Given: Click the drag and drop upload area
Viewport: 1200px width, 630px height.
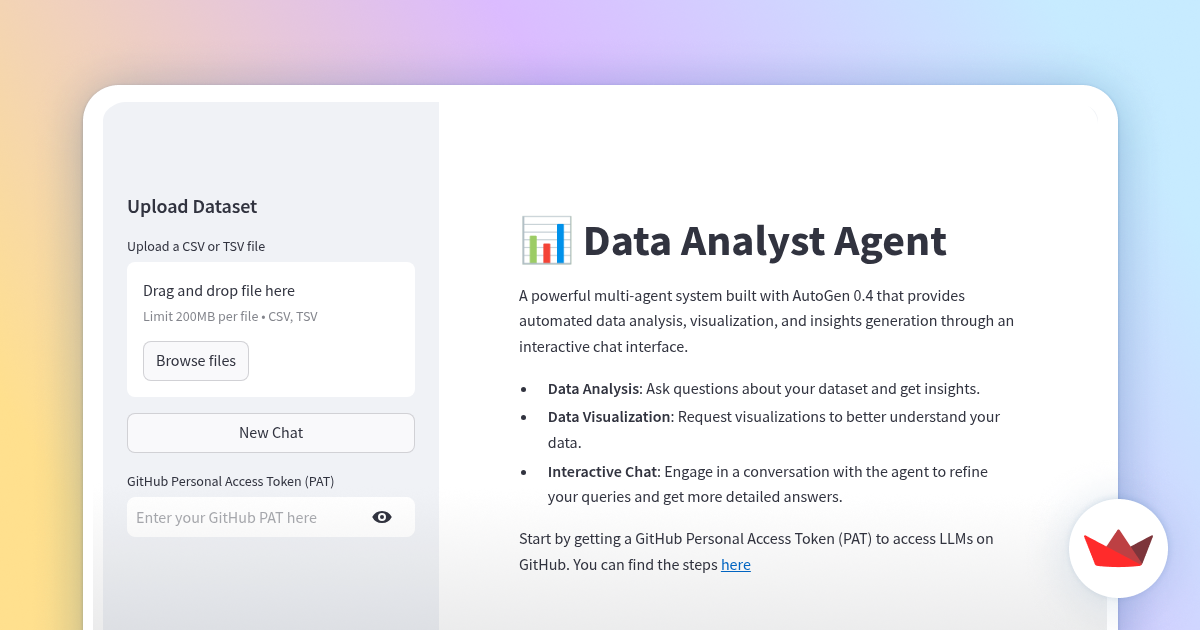Looking at the screenshot, I should tap(271, 329).
